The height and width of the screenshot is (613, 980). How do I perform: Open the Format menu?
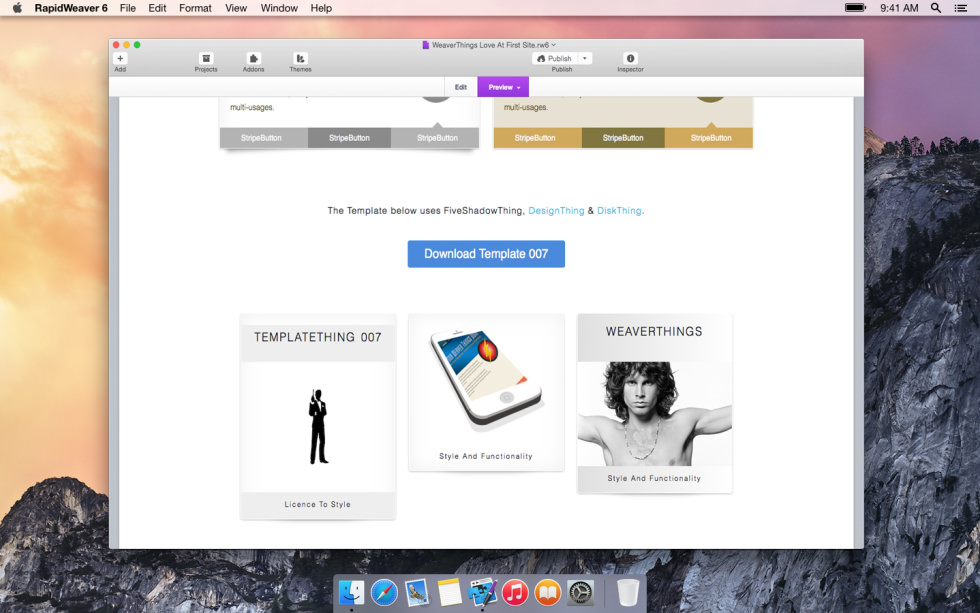point(195,8)
